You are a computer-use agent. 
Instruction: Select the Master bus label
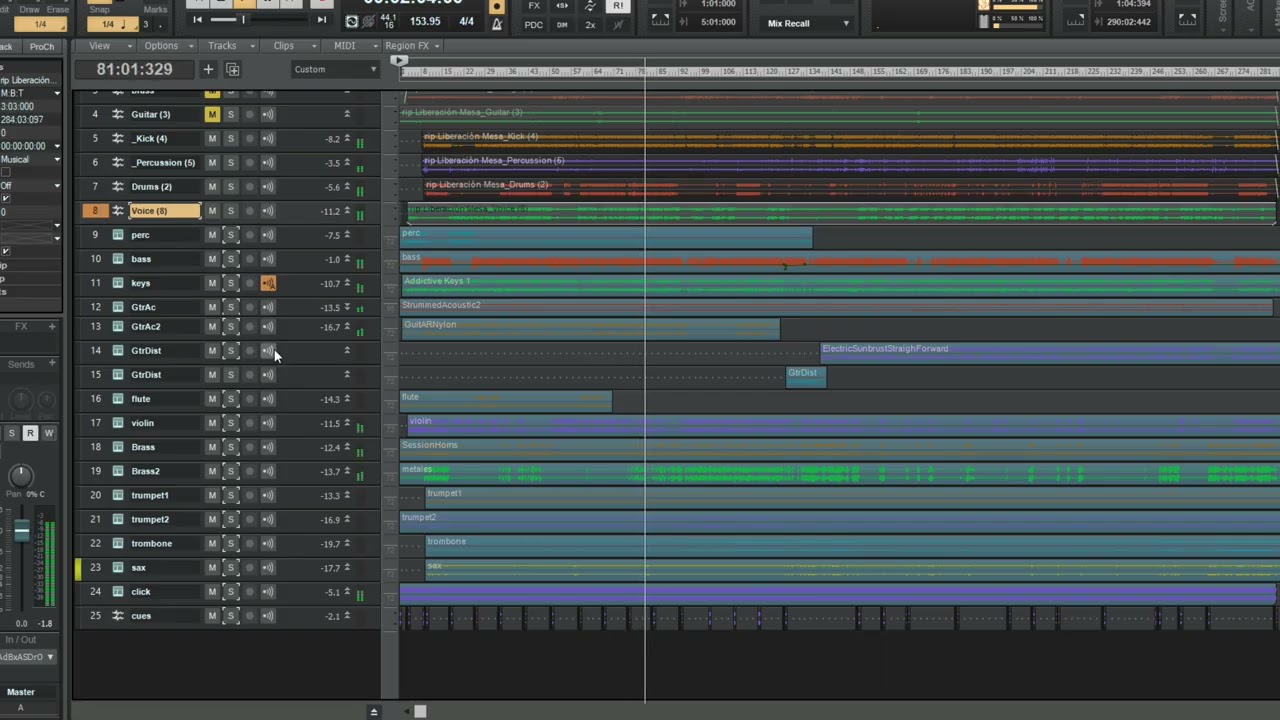[x=21, y=692]
